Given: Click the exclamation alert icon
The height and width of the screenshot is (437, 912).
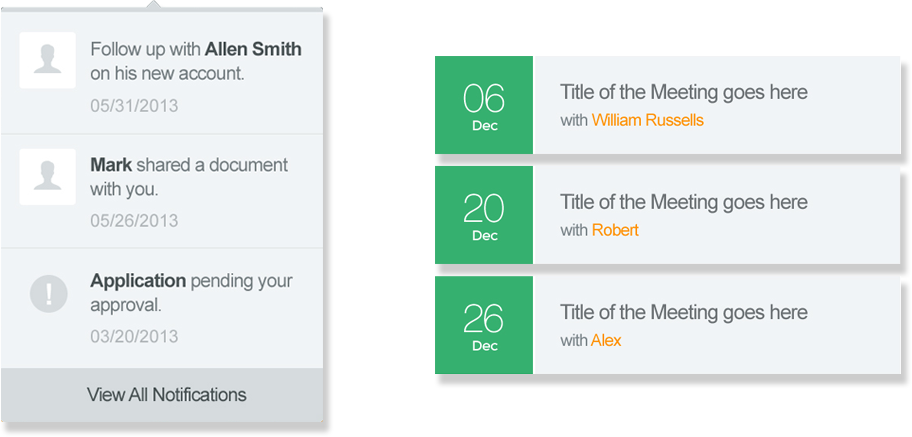Looking at the screenshot, I should [48, 293].
